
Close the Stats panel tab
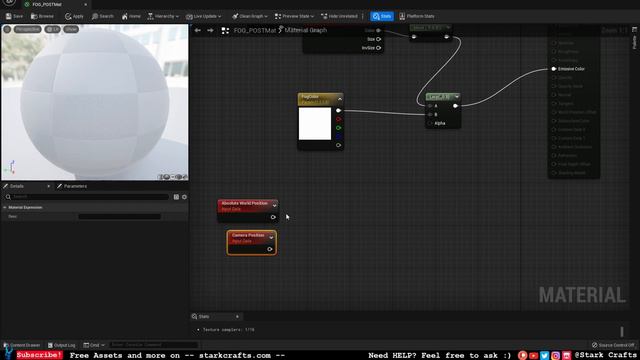tap(238, 316)
